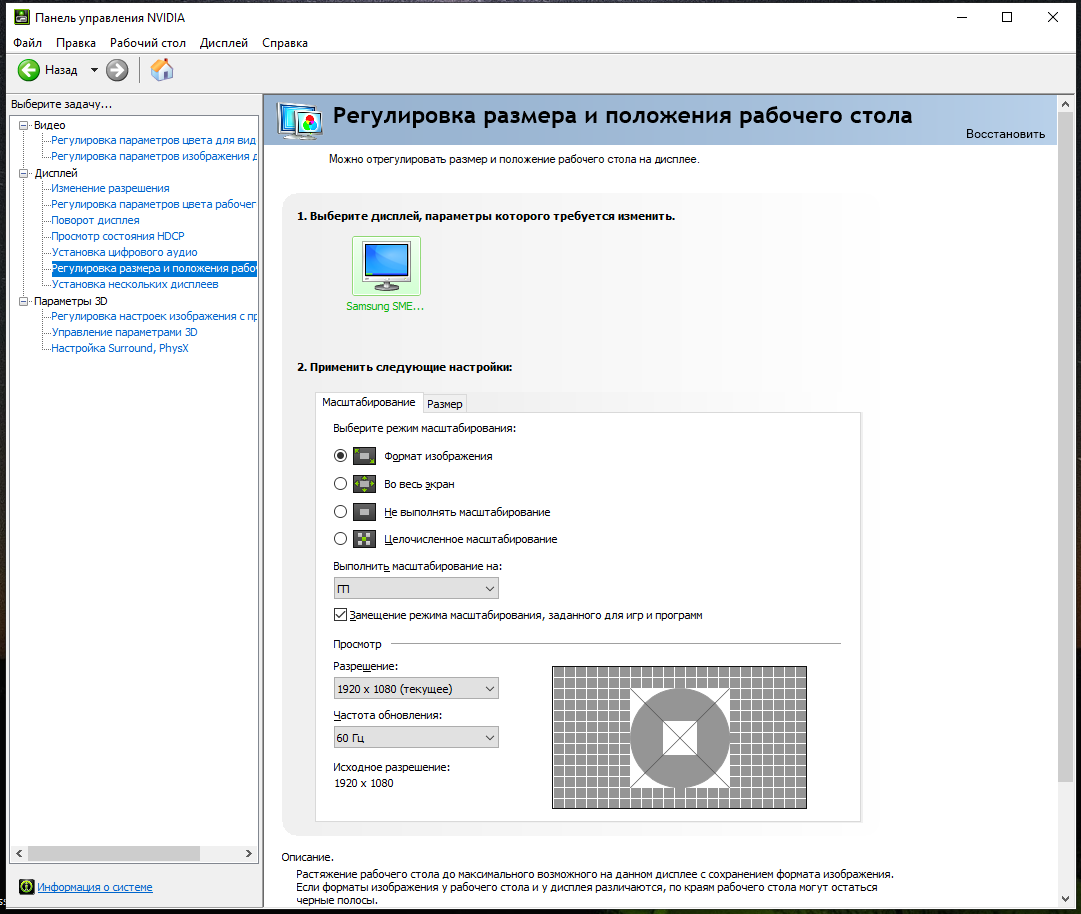Click the 'Samsung SME…' display label

[385, 306]
